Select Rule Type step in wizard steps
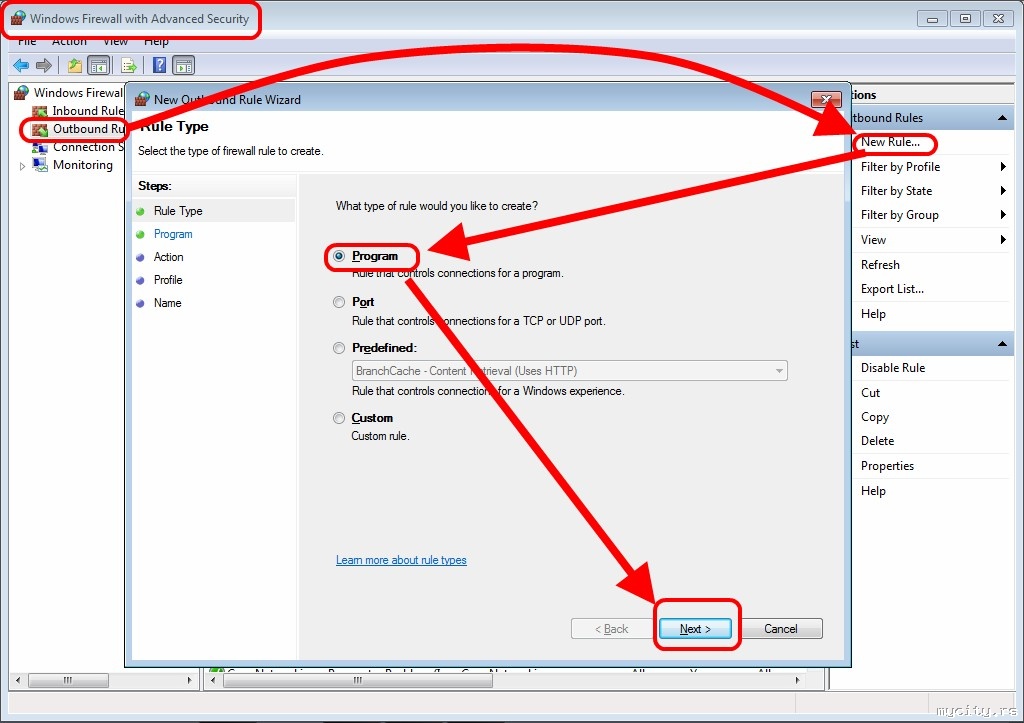Image resolution: width=1024 pixels, height=723 pixels. (x=178, y=211)
